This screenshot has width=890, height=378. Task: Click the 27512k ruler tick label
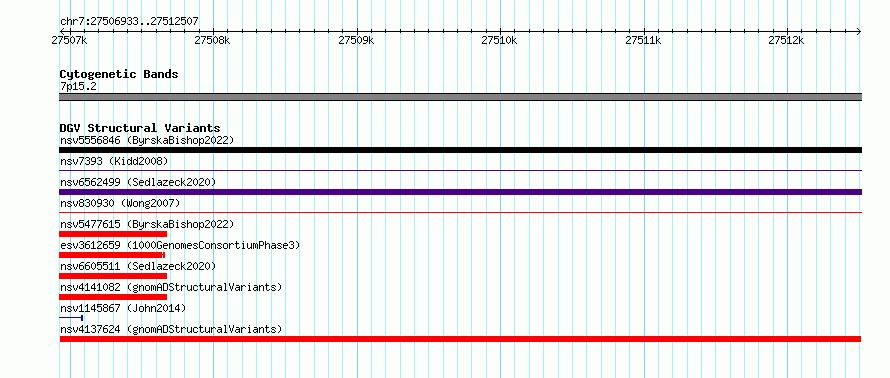[x=787, y=40]
